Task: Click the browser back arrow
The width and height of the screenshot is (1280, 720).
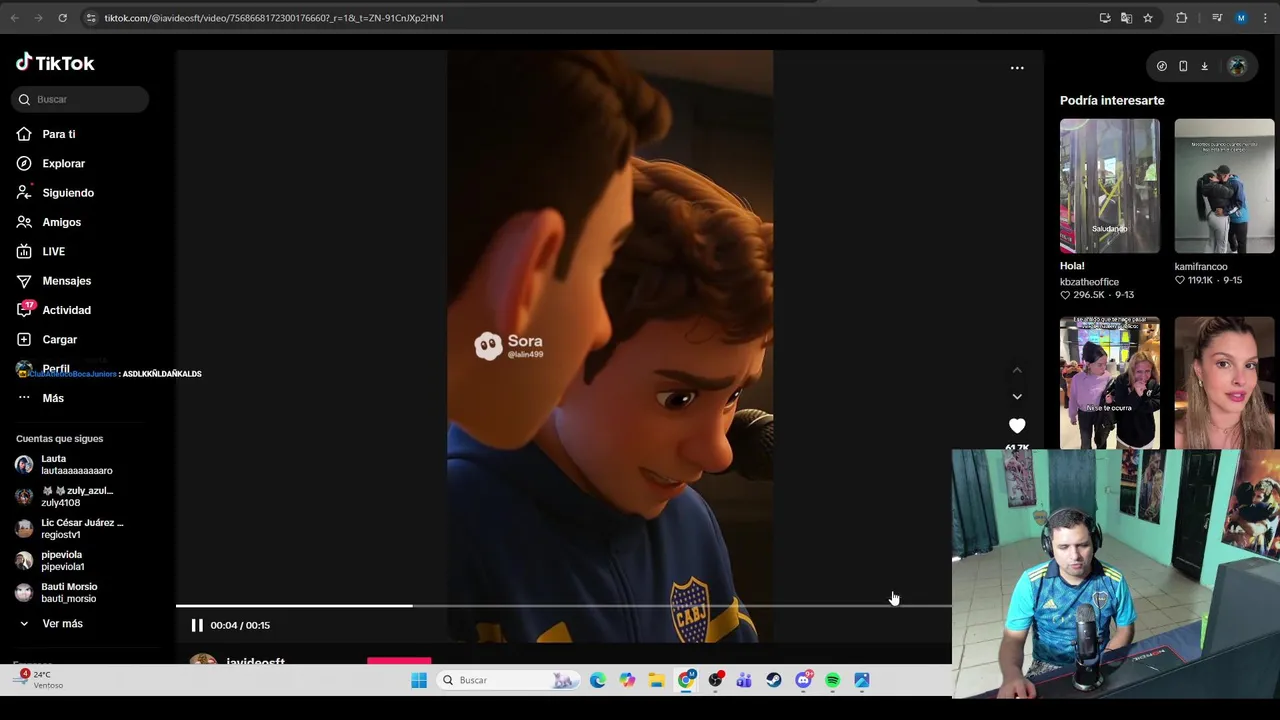Action: [15, 18]
